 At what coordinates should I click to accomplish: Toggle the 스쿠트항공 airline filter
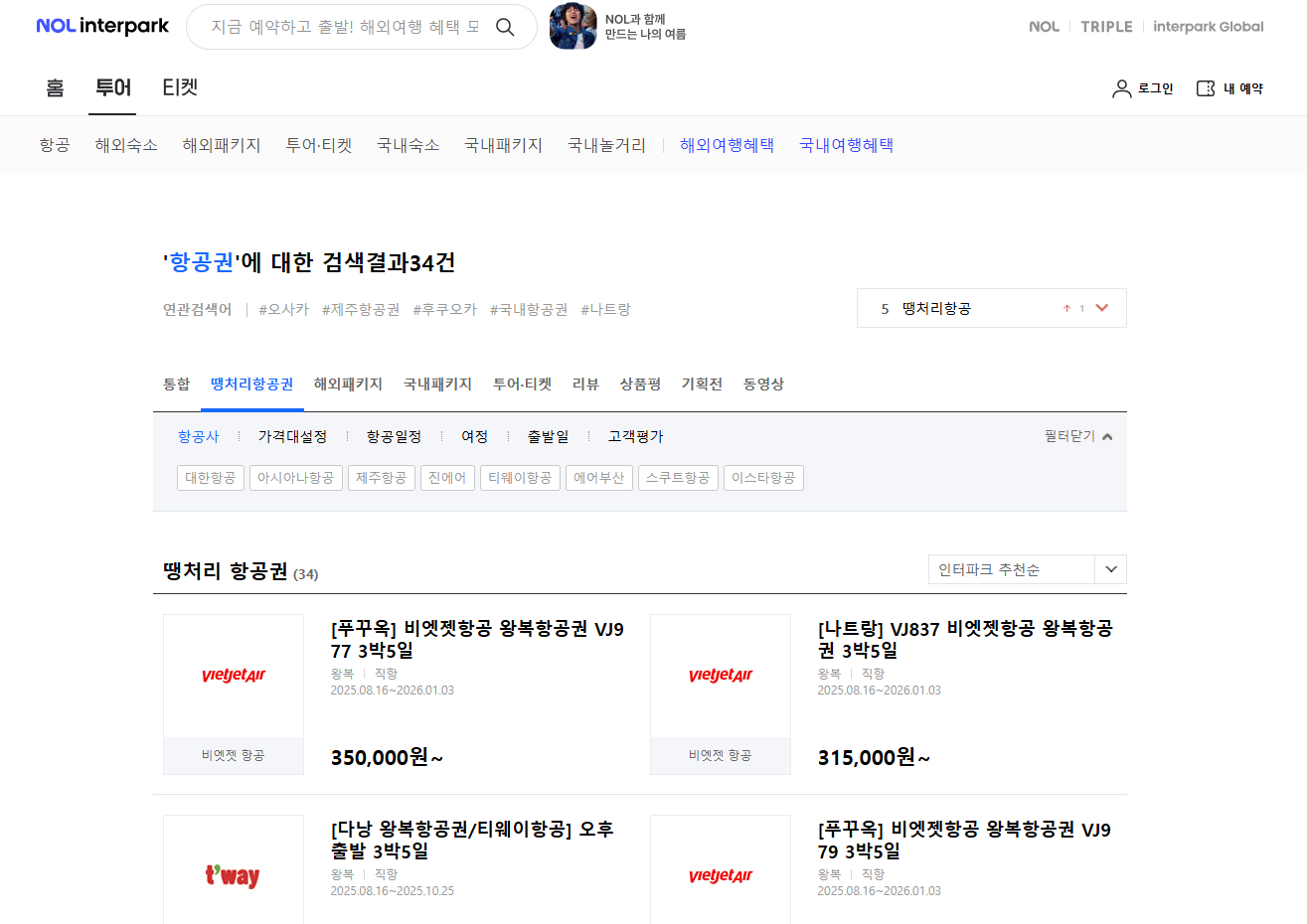tap(678, 478)
